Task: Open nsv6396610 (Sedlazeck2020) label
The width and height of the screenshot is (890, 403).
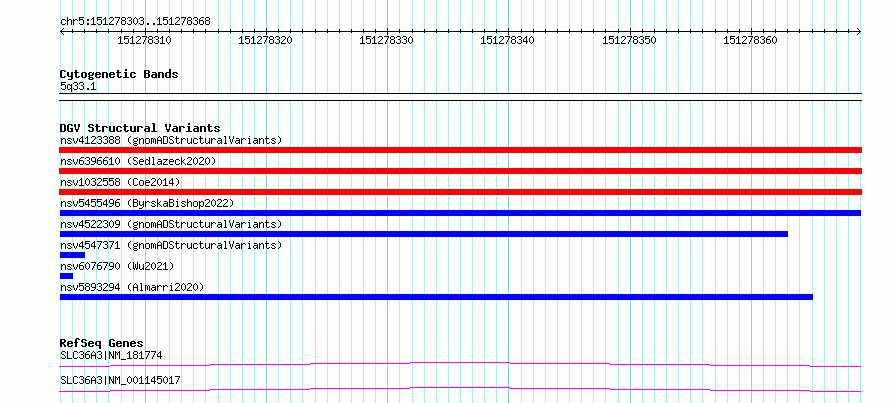Action: (x=138, y=161)
